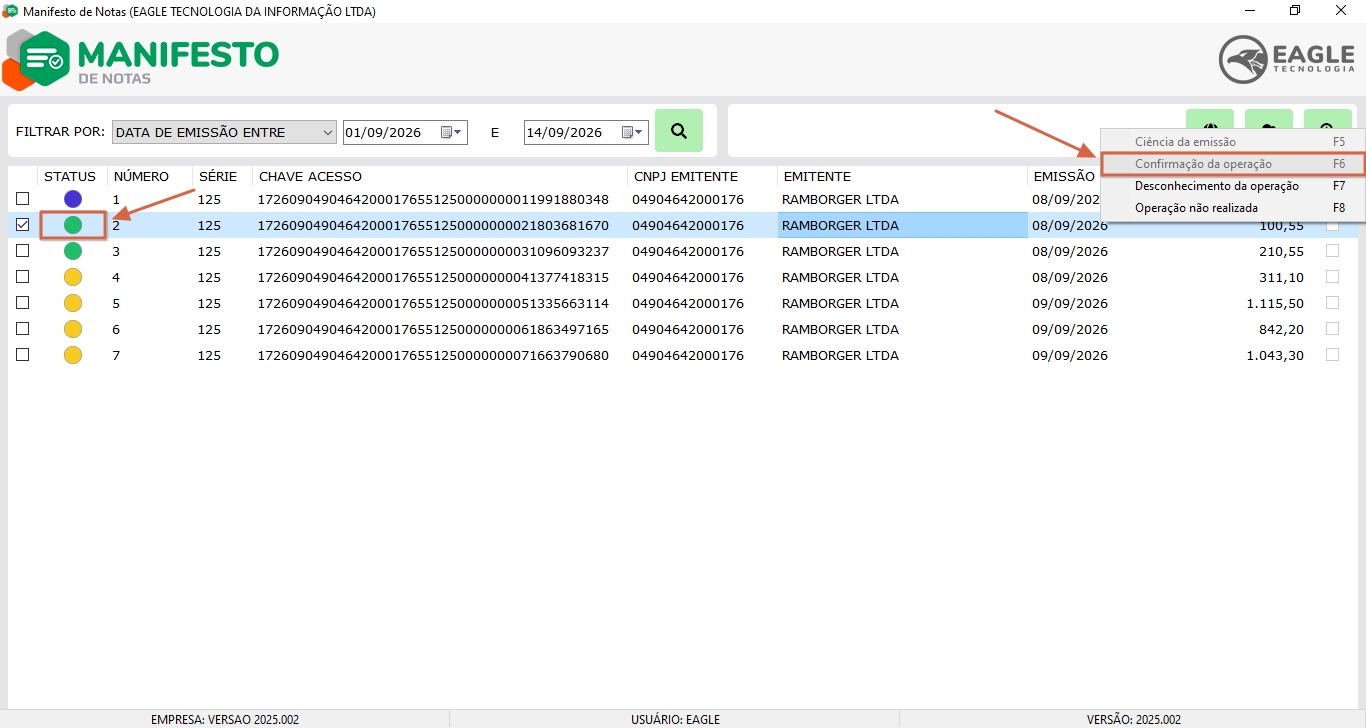Image resolution: width=1366 pixels, height=728 pixels.
Task: Click the green magnifier search button
Action: 679,131
